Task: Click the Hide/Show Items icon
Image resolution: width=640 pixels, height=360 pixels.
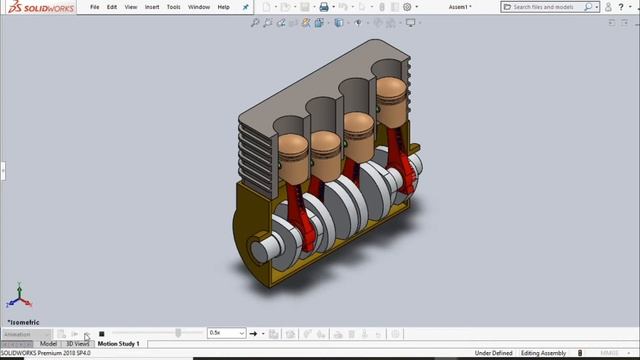Action: pos(358,23)
